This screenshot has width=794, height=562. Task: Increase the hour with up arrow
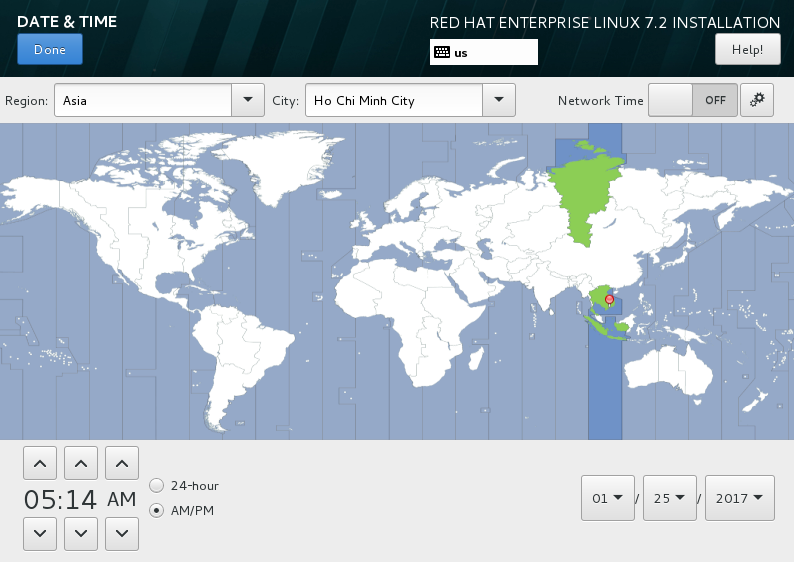[x=40, y=463]
